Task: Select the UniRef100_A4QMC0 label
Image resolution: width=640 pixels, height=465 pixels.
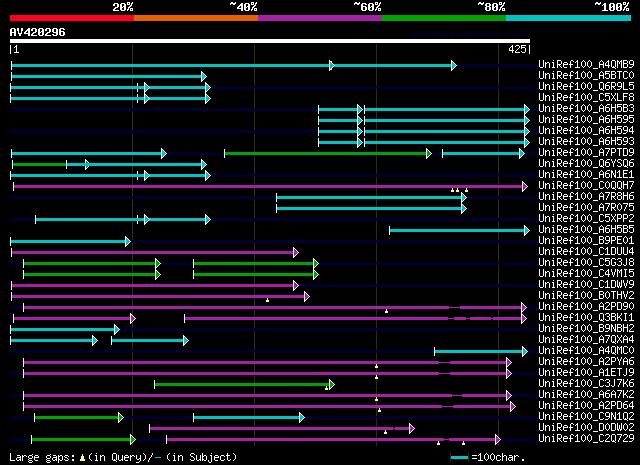Action: coord(586,351)
